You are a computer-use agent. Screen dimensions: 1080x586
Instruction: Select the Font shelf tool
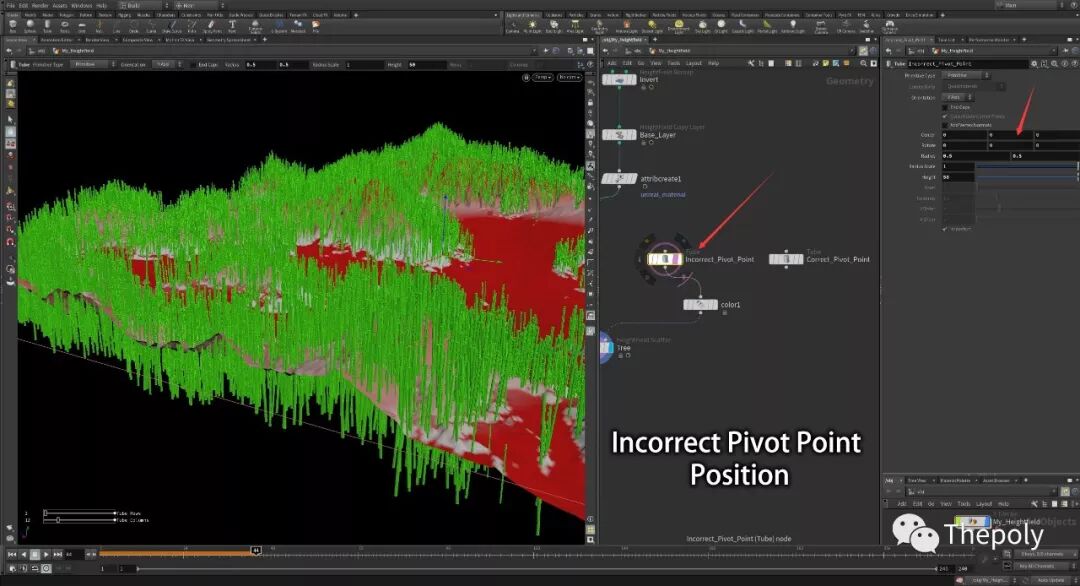coord(232,26)
